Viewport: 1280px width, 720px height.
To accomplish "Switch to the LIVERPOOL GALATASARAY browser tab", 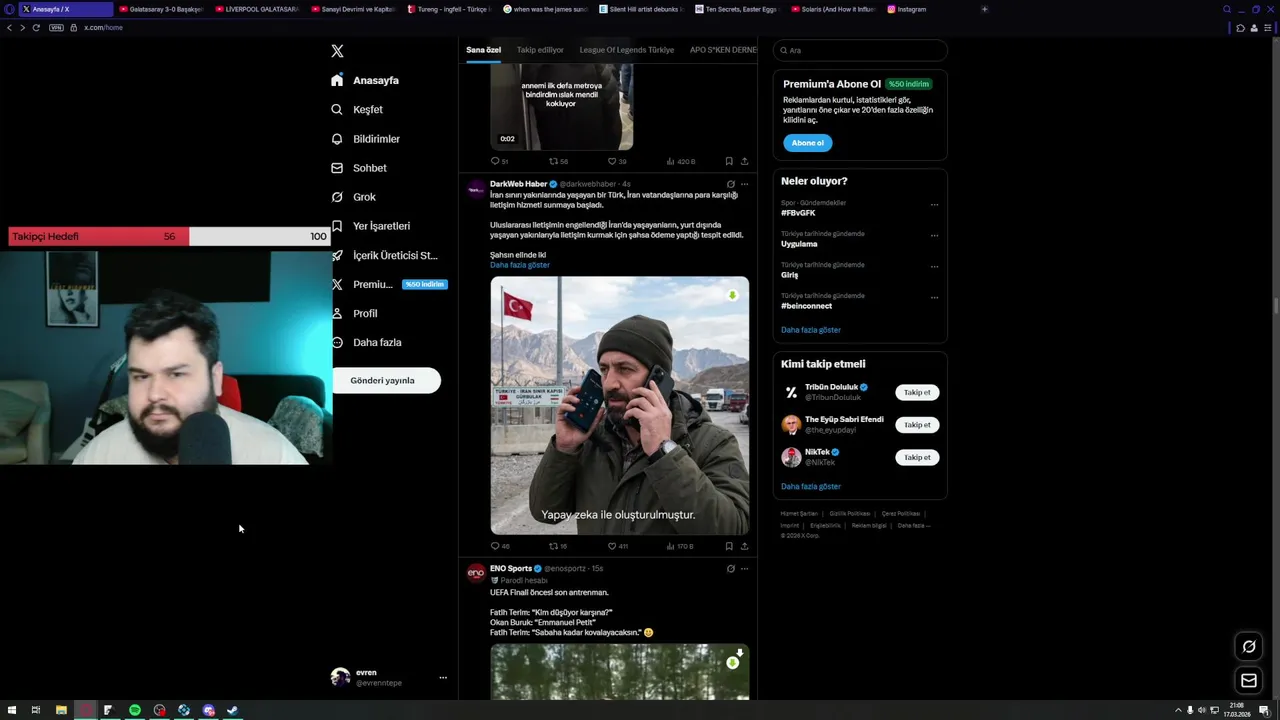I will (x=257, y=9).
